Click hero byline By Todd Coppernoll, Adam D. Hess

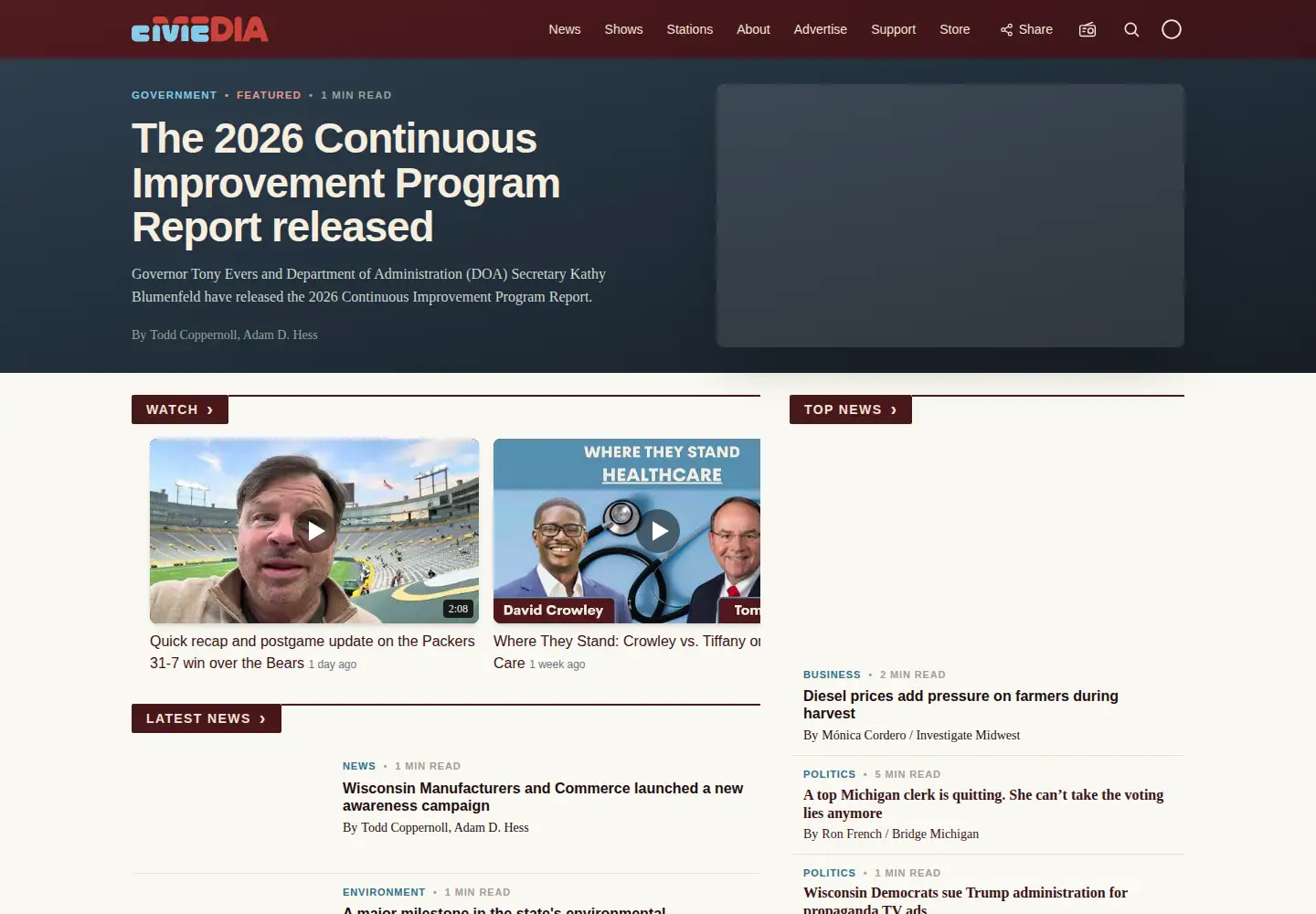pos(225,335)
